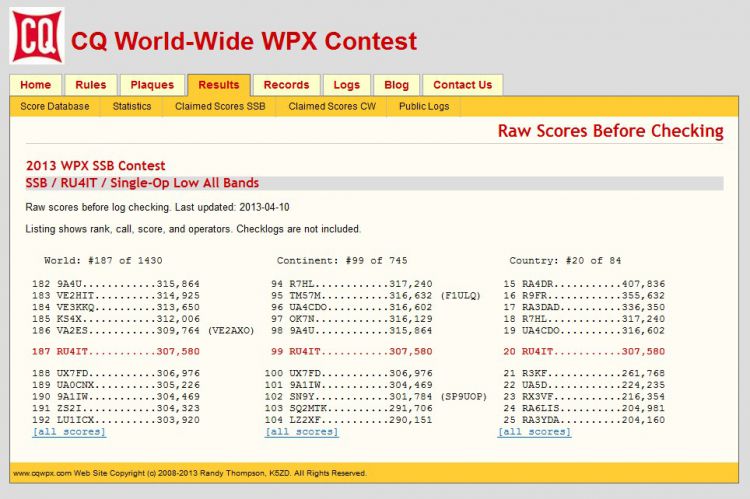Image resolution: width=750 pixels, height=499 pixels.
Task: Select country rank 21 R3KF row
Action: [584, 373]
